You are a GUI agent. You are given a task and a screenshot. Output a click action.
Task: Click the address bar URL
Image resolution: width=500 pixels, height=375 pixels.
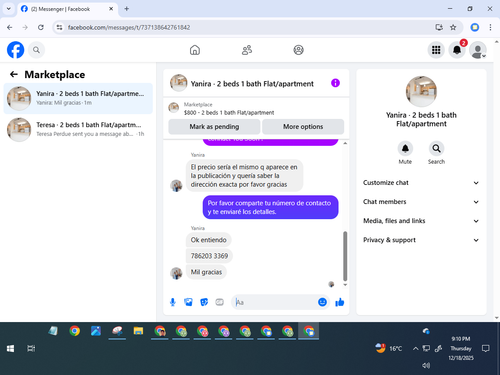(x=129, y=27)
